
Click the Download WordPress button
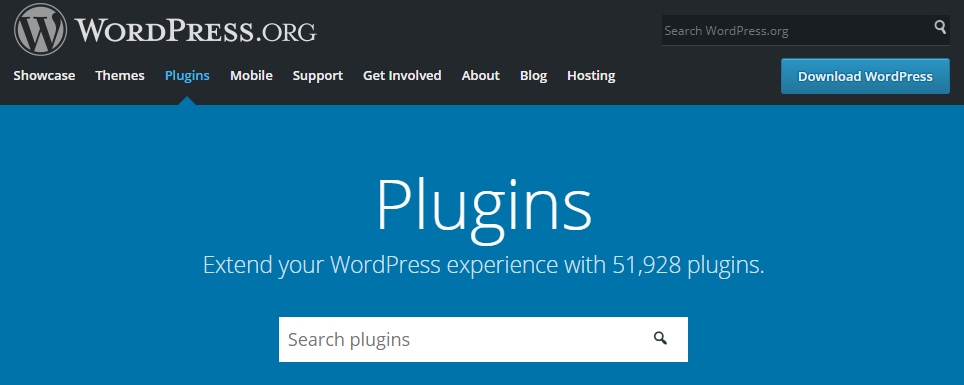[x=865, y=76]
